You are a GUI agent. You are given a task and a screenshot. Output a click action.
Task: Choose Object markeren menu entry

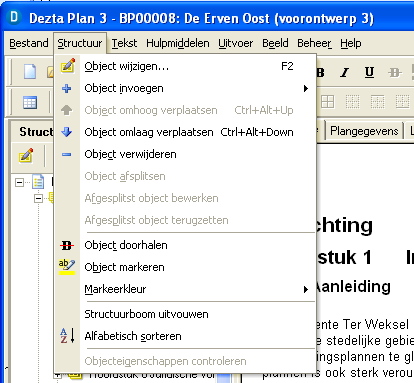tap(185, 267)
